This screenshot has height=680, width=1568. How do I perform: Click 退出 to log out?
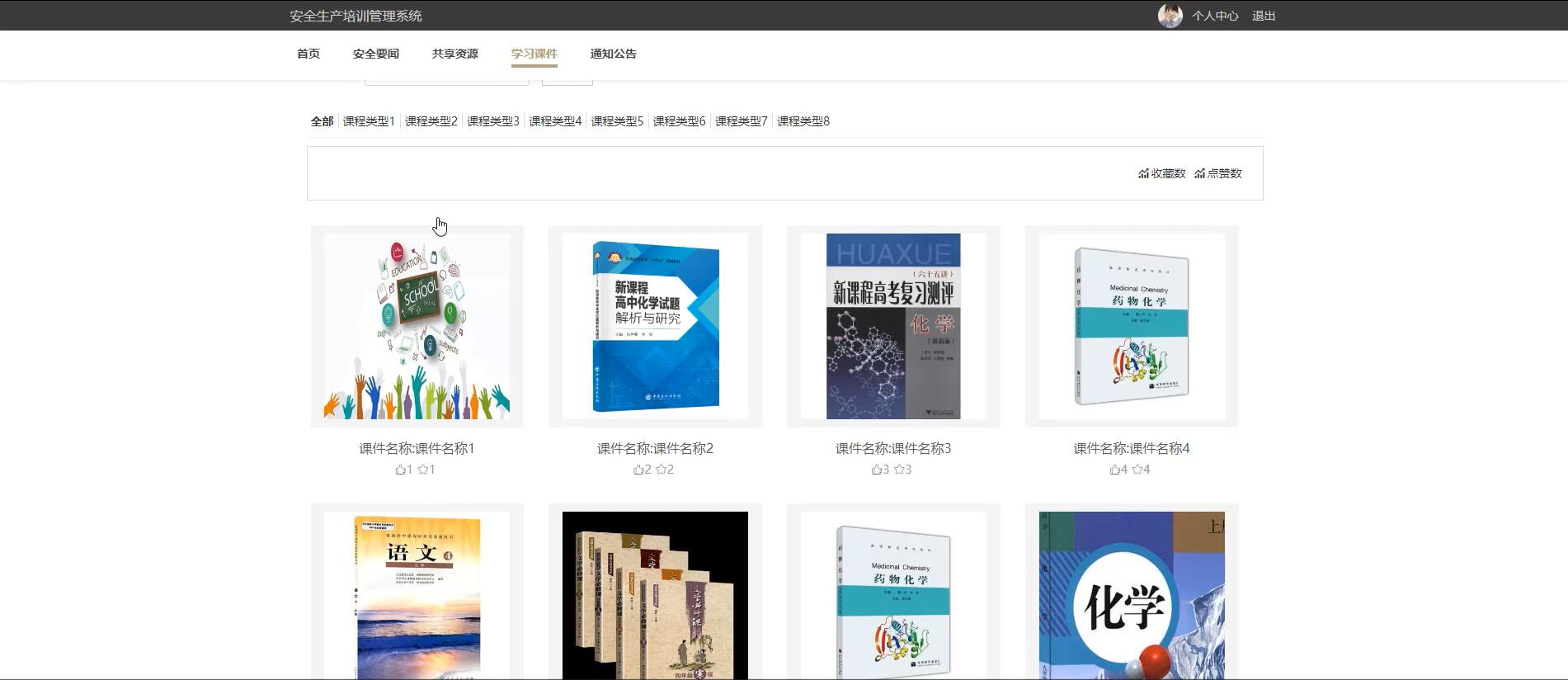point(1264,16)
